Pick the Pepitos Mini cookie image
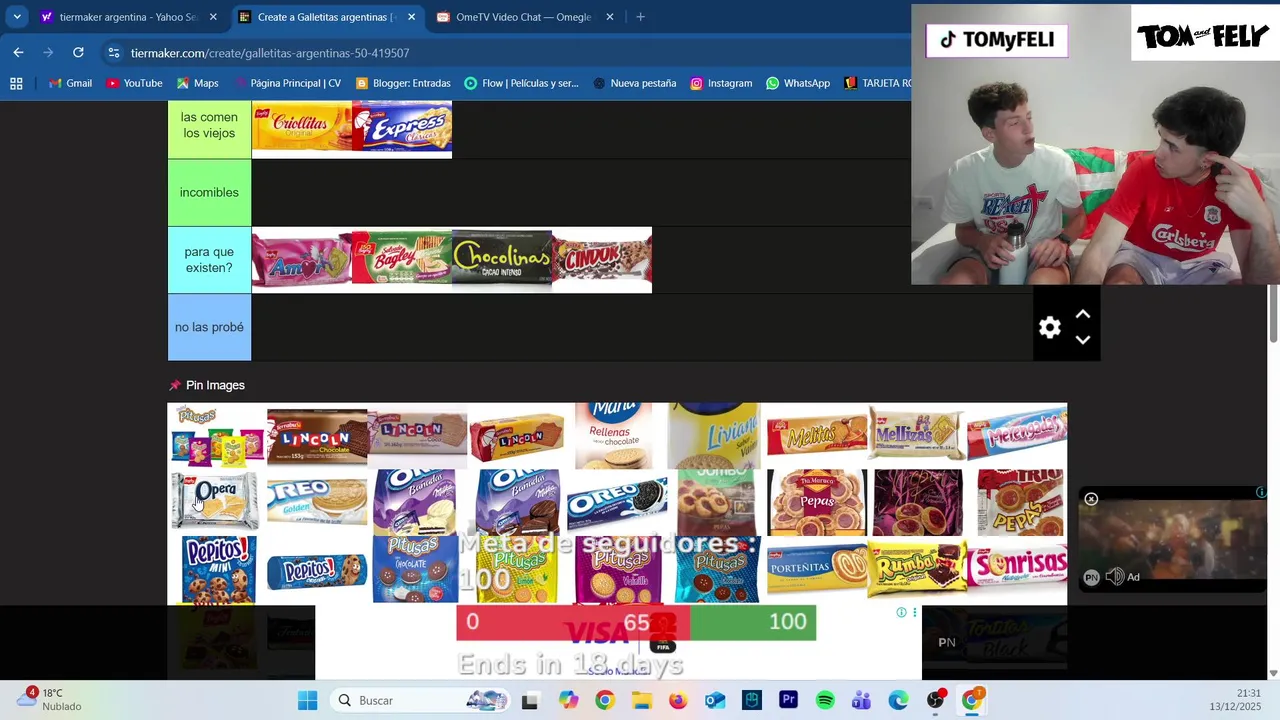1280x720 pixels. (217, 570)
